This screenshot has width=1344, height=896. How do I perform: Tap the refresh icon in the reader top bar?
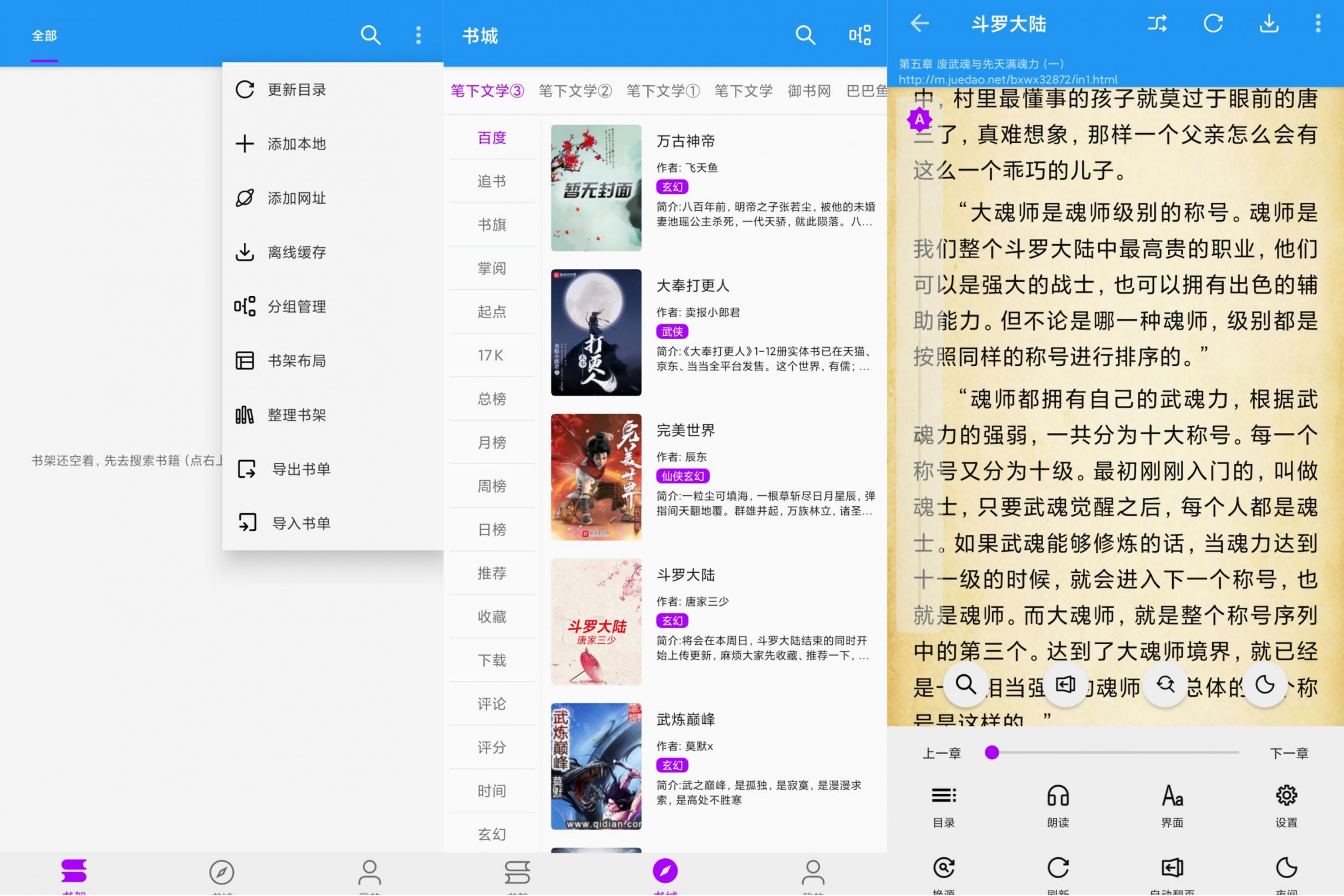[1213, 24]
